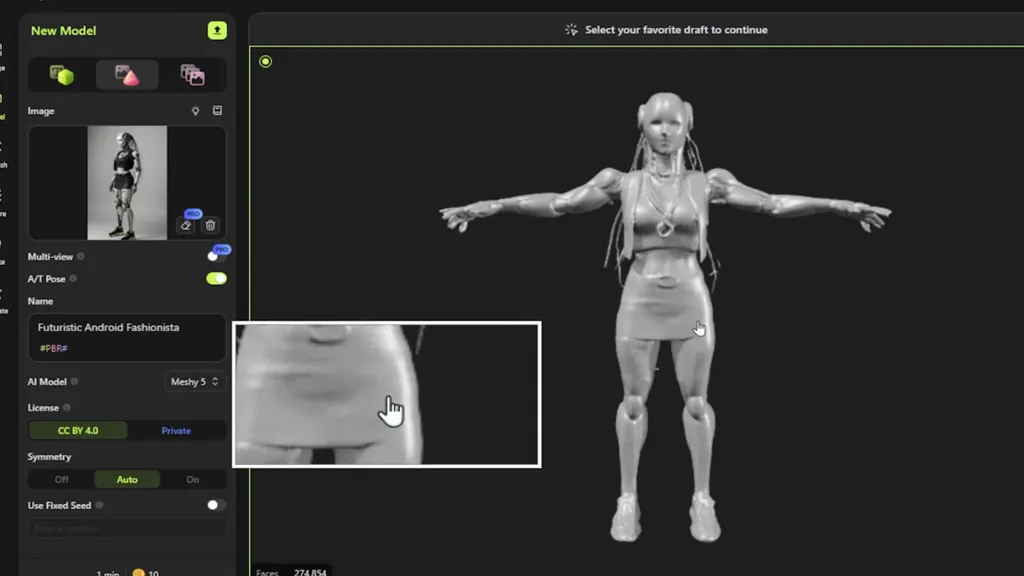Click the Multi-view info icon

[81, 257]
